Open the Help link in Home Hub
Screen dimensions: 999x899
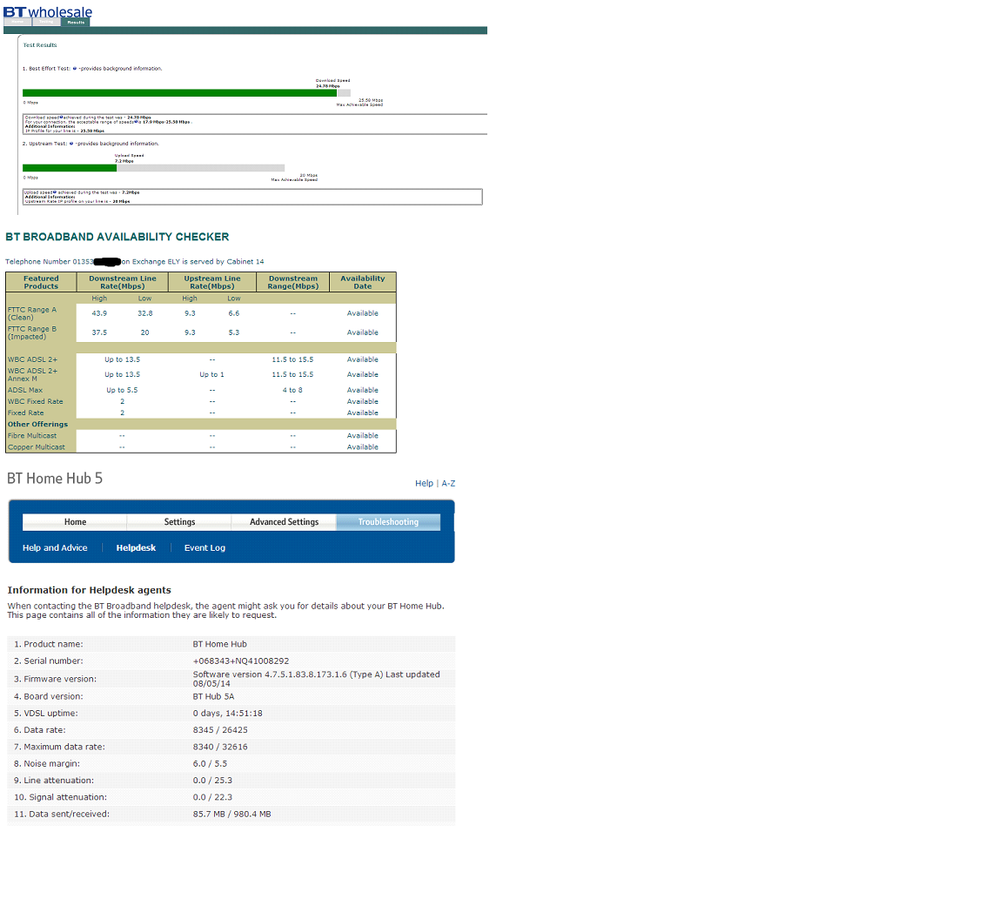(x=424, y=484)
